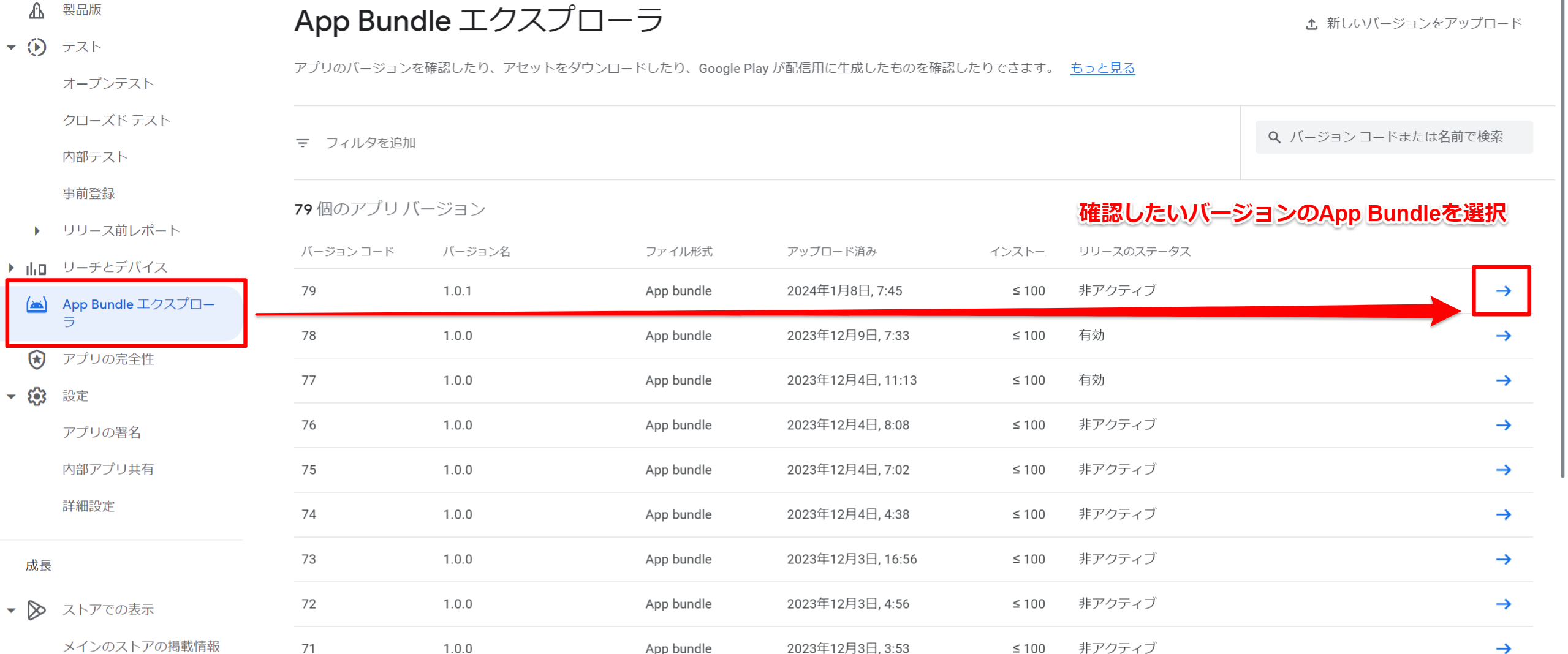
Task: Expand the リーチとデバイス section arrow
Action: 11,268
